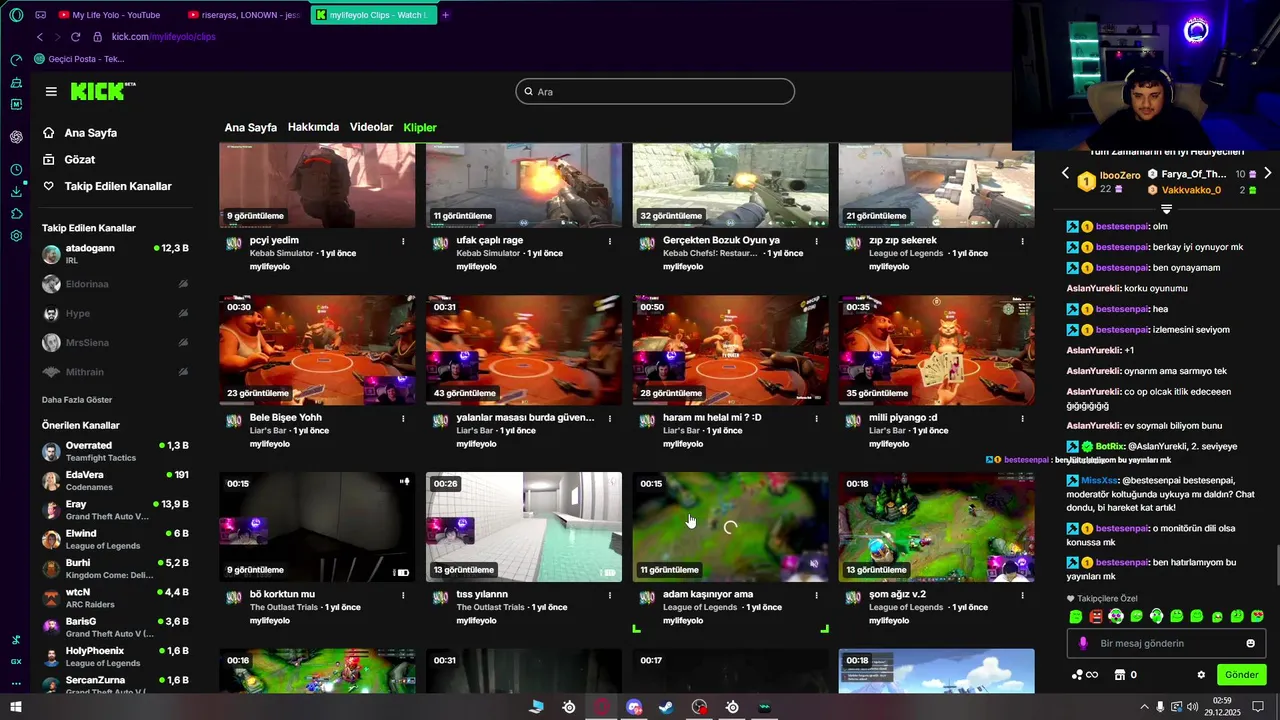Click the chat message input field
Viewport: 1280px width, 720px height.
coord(1166,643)
